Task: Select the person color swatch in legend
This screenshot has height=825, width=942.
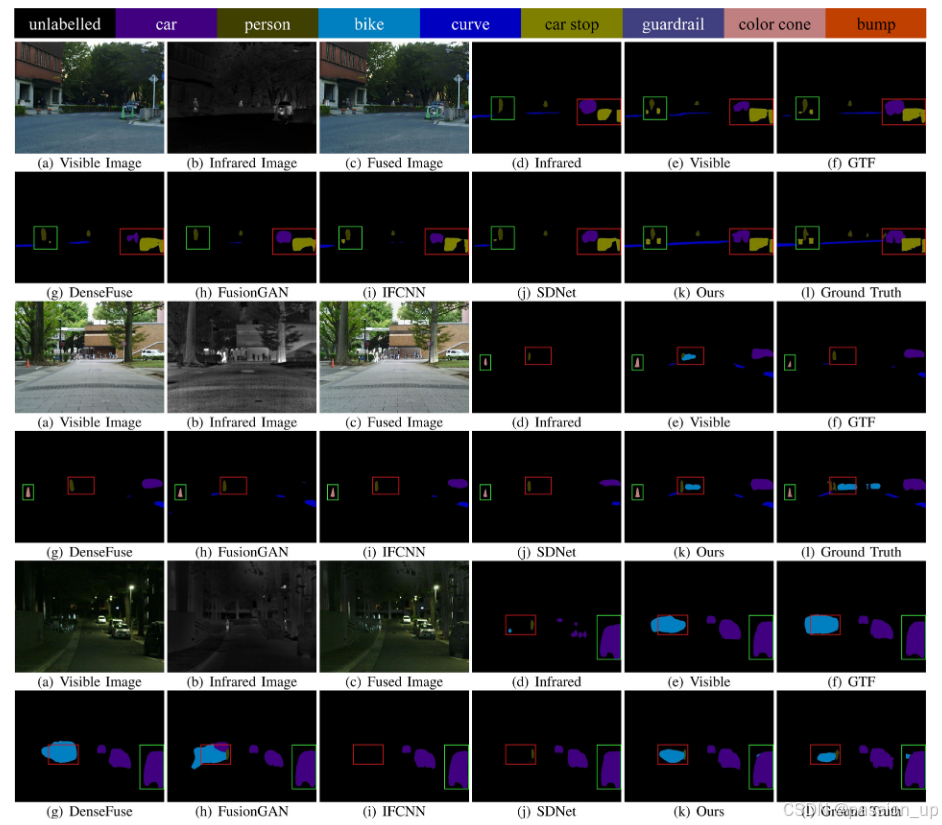Action: 267,23
